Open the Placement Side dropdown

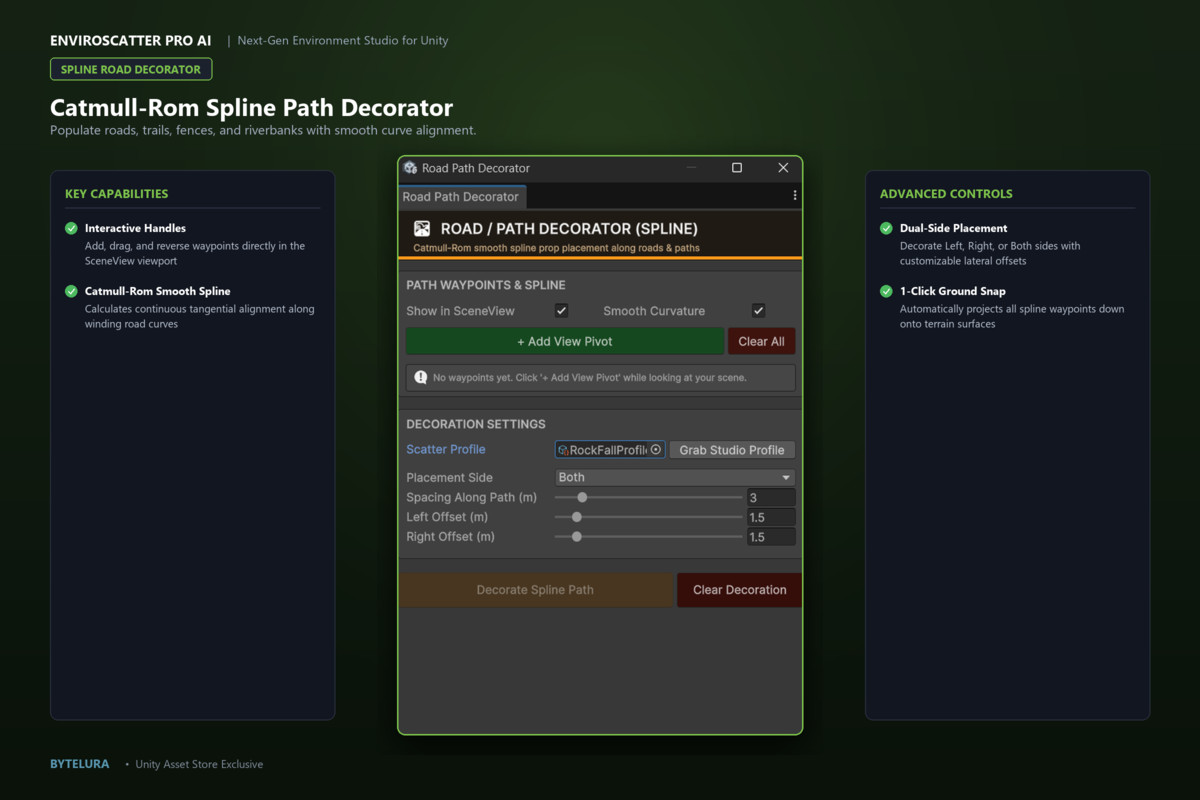click(x=675, y=477)
